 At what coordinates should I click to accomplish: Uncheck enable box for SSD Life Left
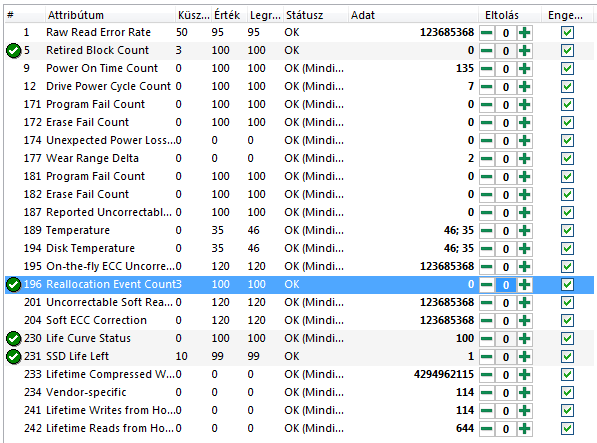pyautogui.click(x=567, y=357)
